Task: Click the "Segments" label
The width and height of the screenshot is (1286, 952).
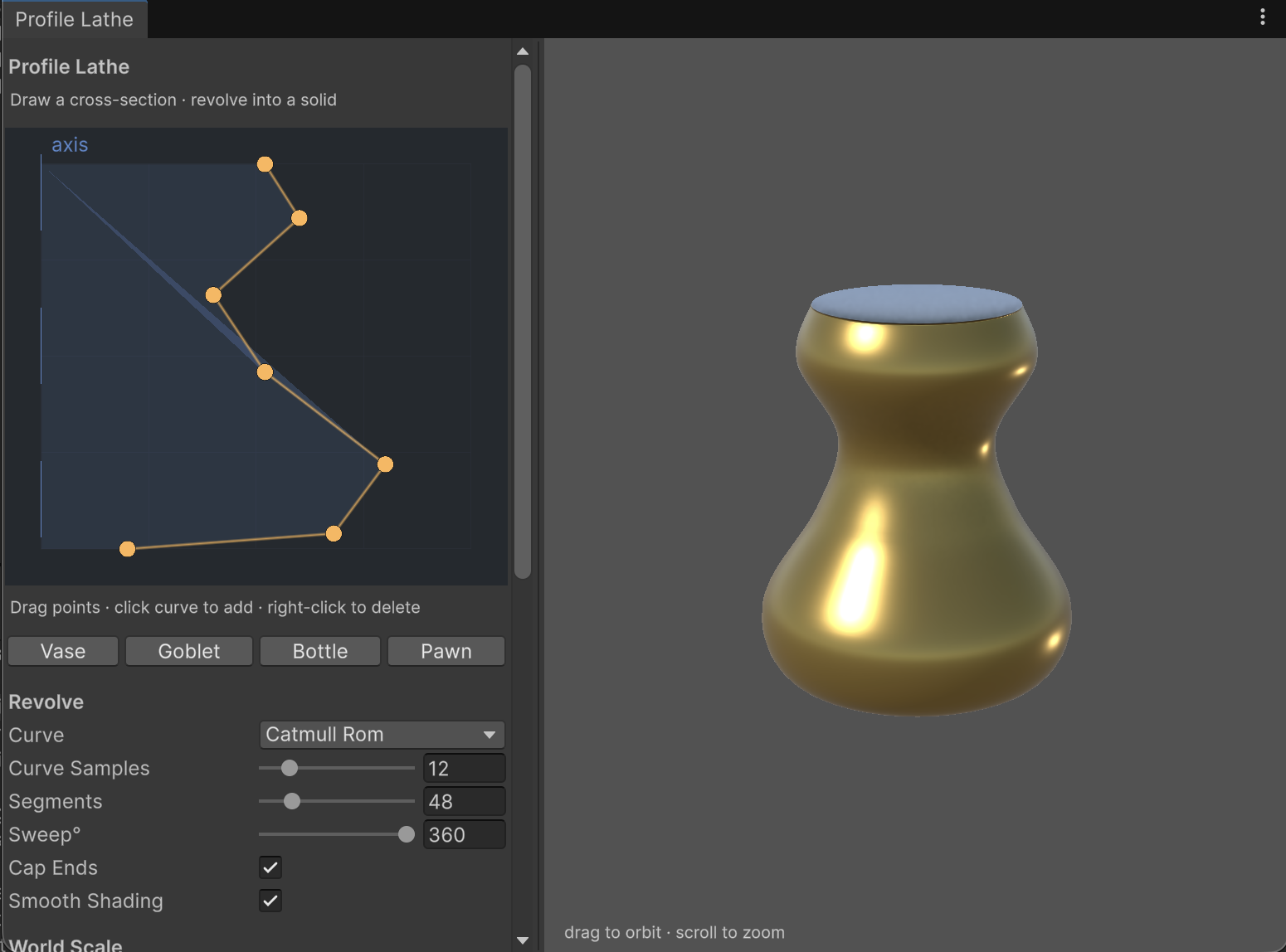Action: 56,801
